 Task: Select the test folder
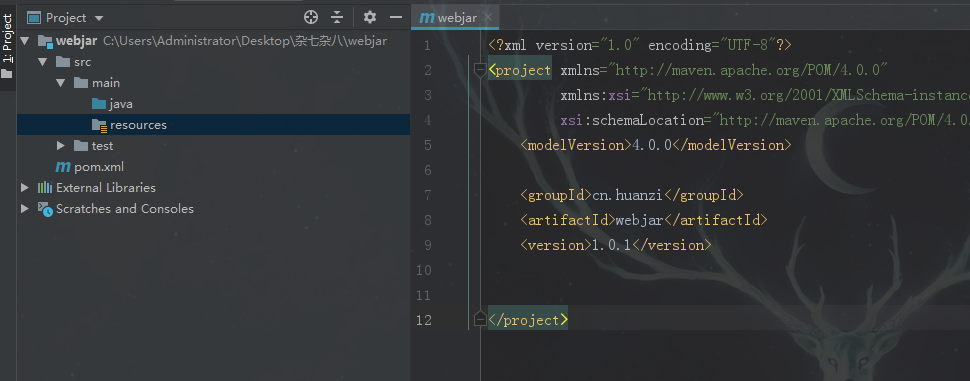point(102,146)
